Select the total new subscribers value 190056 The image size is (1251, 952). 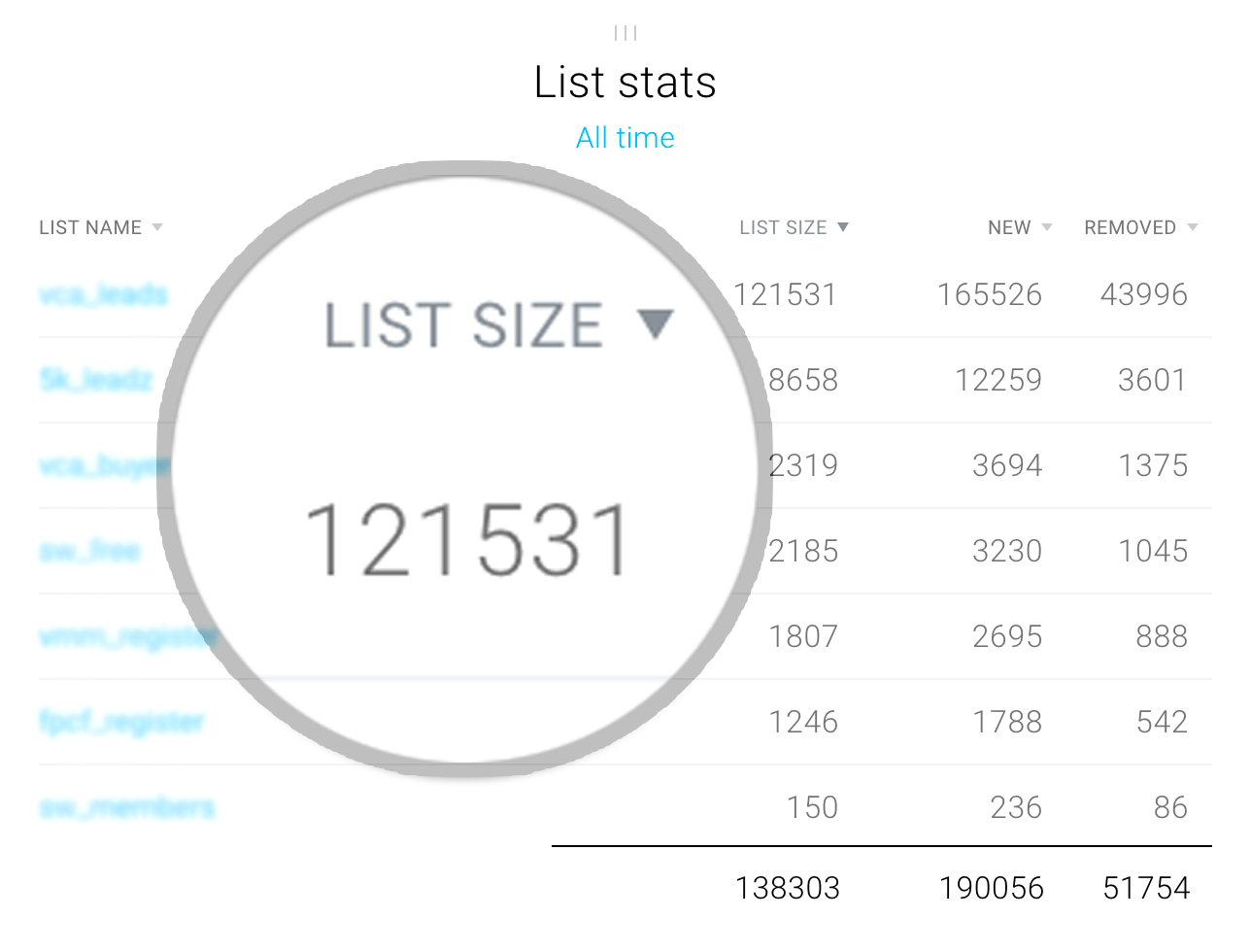(x=990, y=887)
